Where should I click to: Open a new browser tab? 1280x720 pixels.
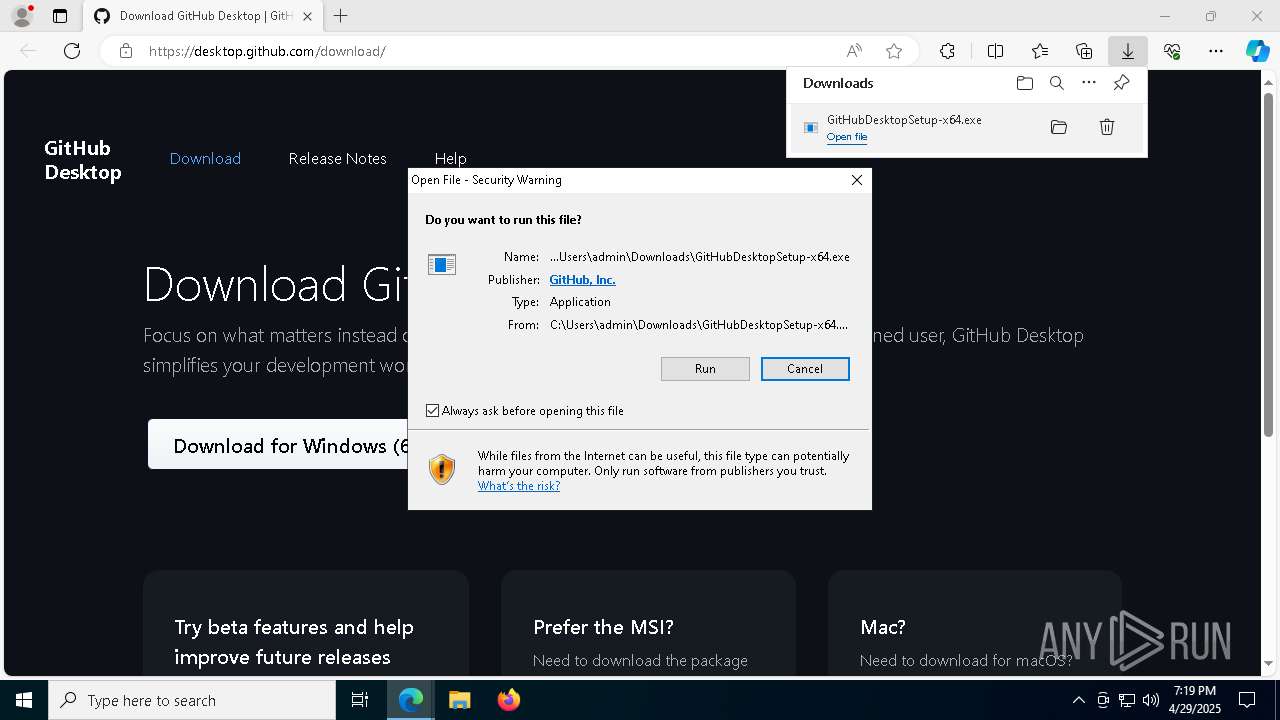coord(341,16)
